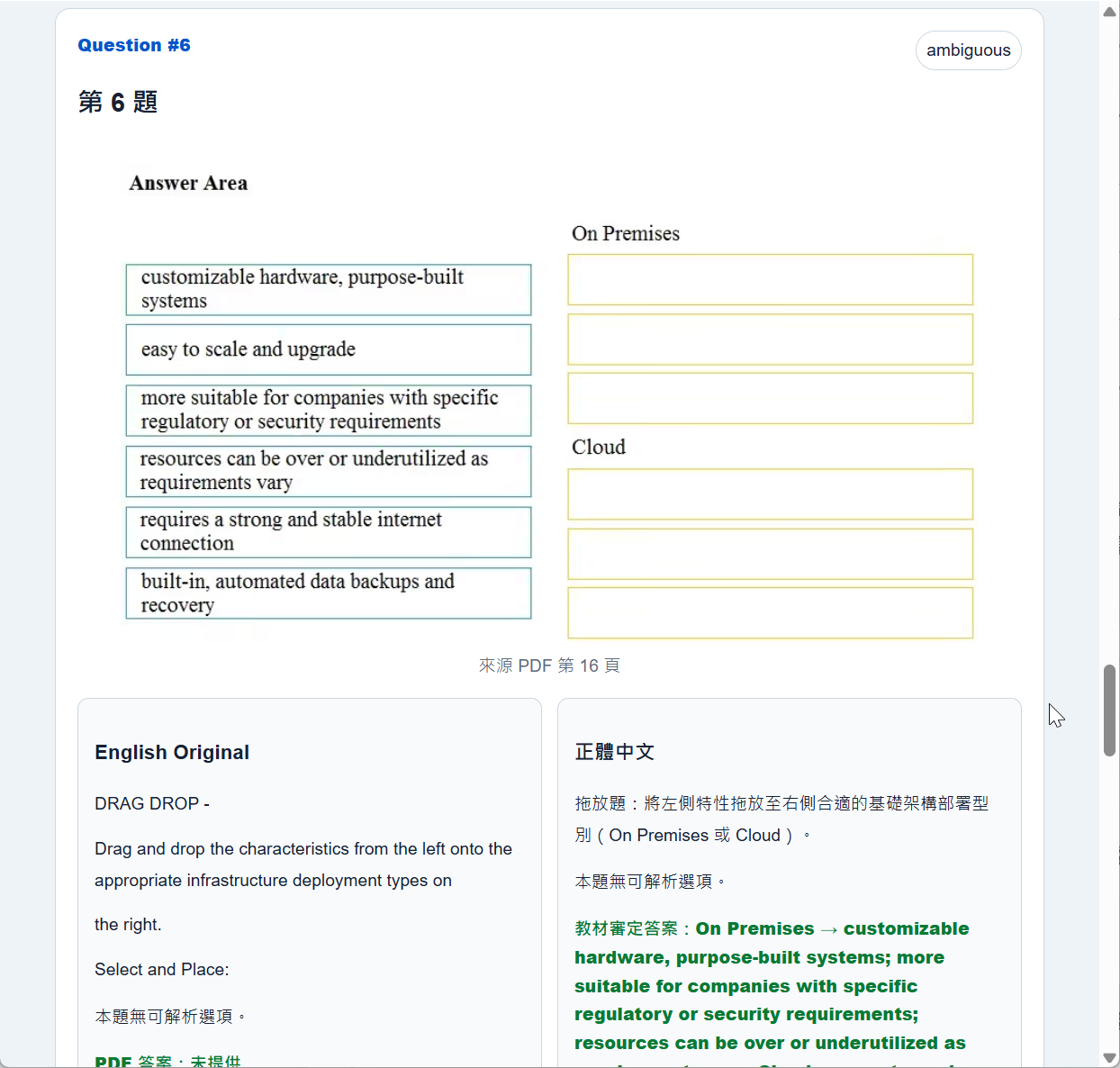Click the scrollbar up arrow
Image resolution: width=1120 pixels, height=1068 pixels.
coord(1109,12)
